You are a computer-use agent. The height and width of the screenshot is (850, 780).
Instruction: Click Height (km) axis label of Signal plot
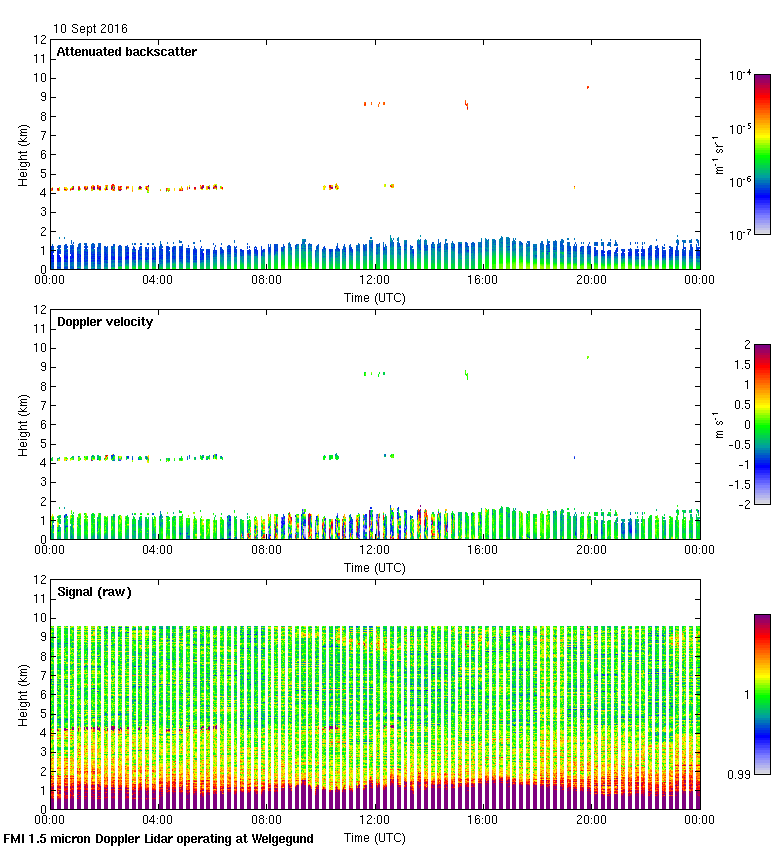tap(23, 694)
